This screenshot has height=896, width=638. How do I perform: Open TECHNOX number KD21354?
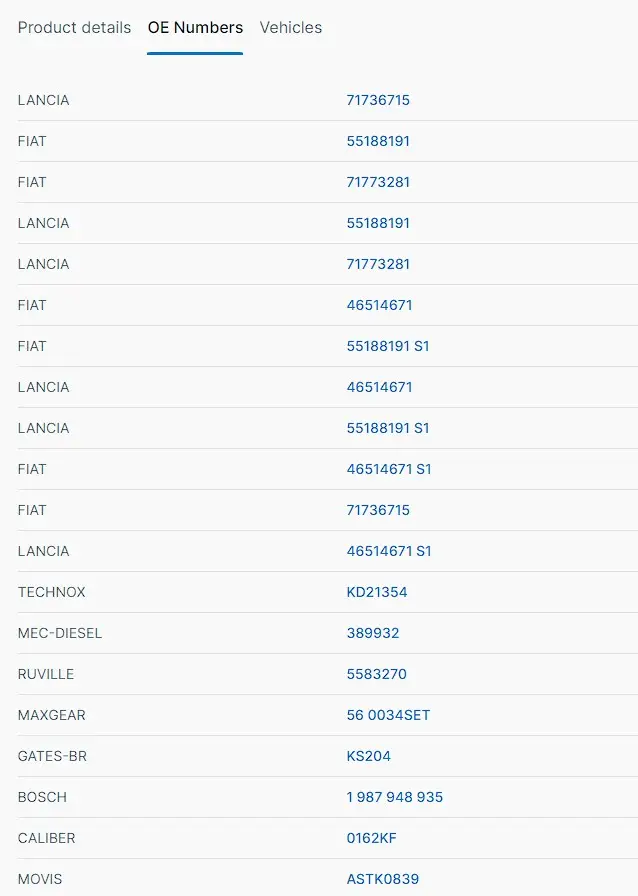(x=377, y=592)
